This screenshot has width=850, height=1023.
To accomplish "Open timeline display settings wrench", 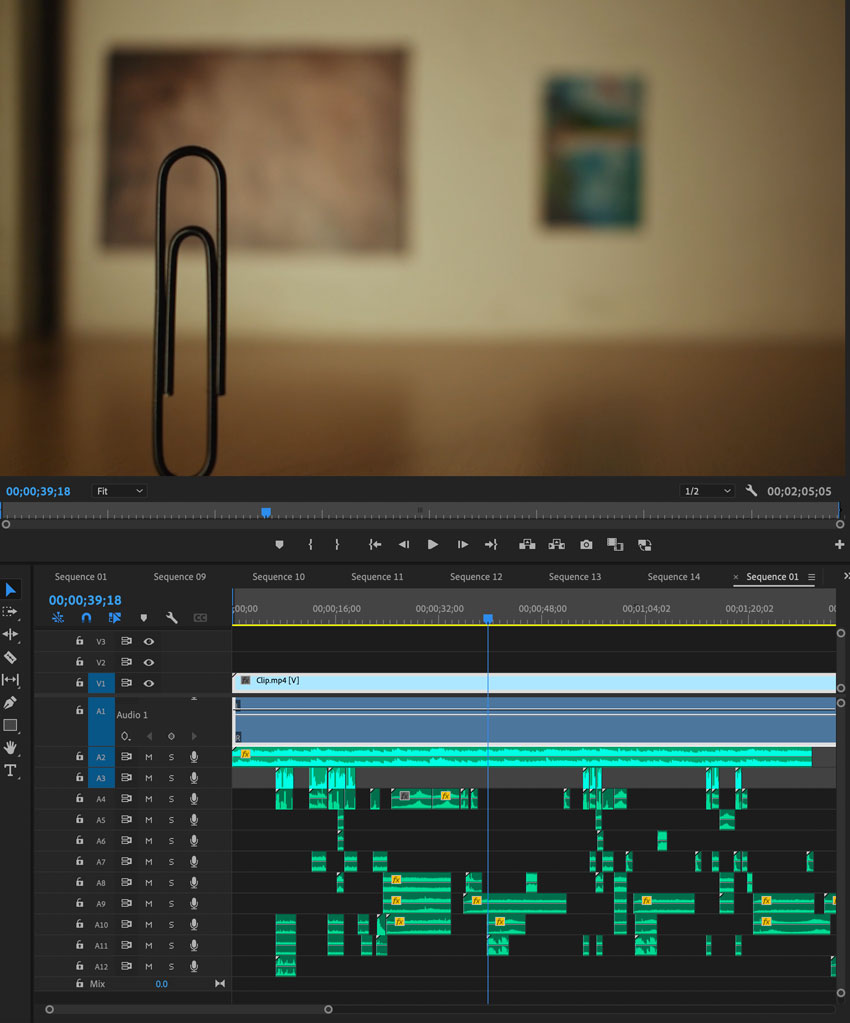I will tap(172, 618).
